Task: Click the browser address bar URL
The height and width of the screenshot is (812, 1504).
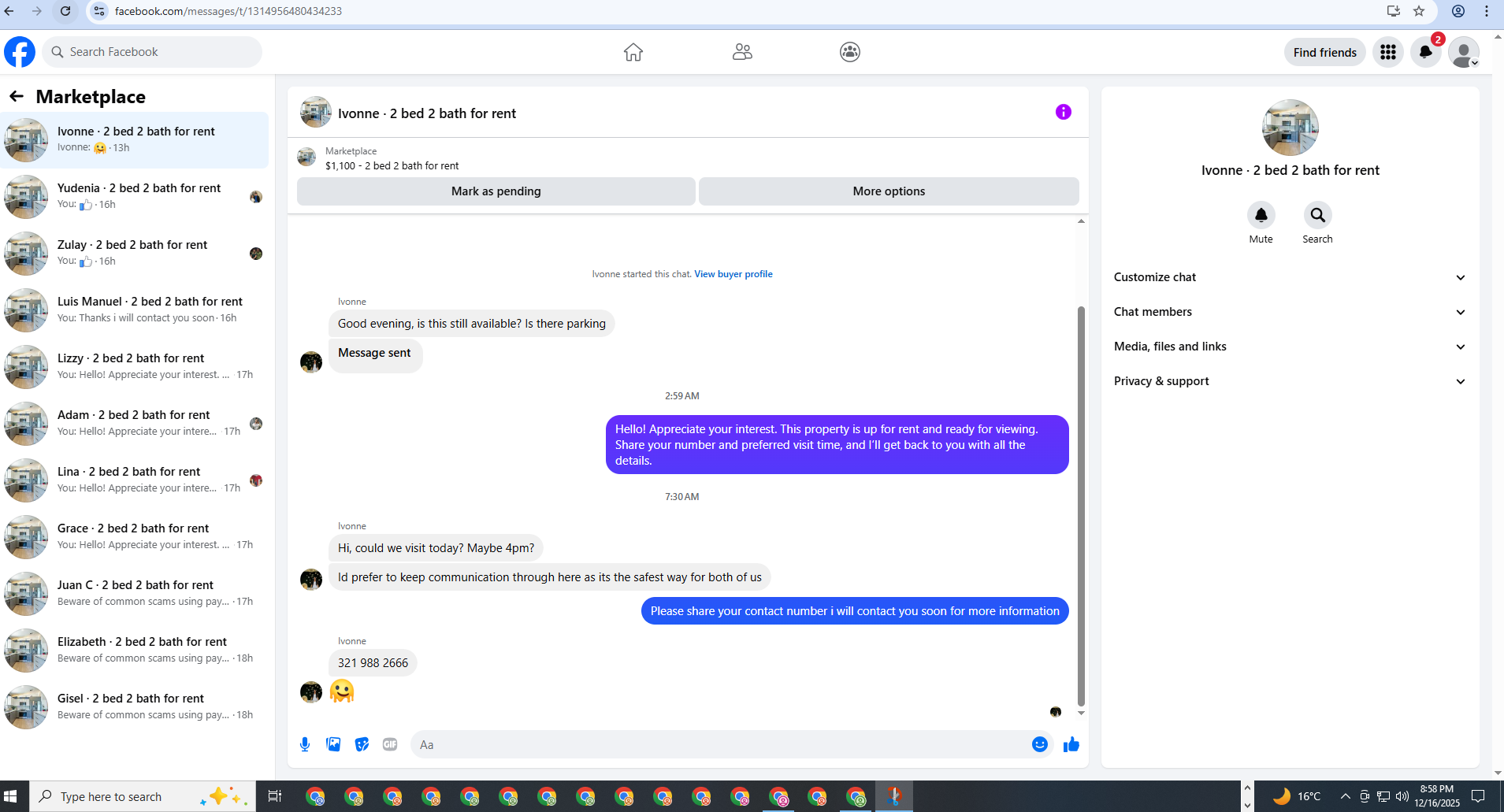Action: coord(228,11)
